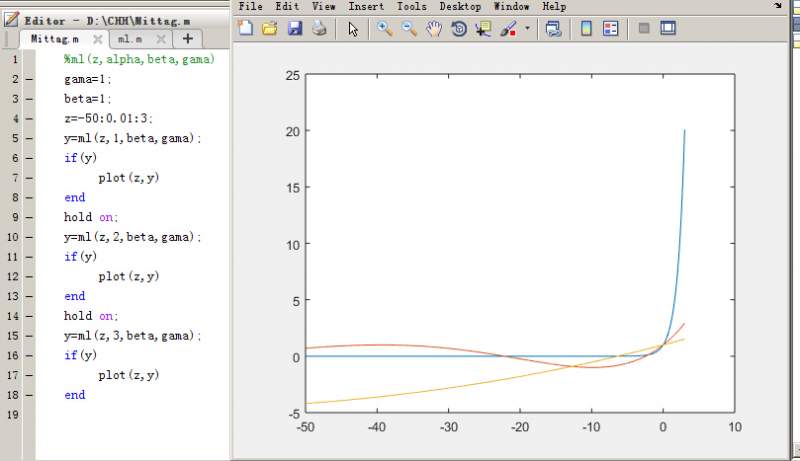The image size is (800, 461).
Task: Click the code line z=-50:0.01:3;
Action: click(108, 118)
